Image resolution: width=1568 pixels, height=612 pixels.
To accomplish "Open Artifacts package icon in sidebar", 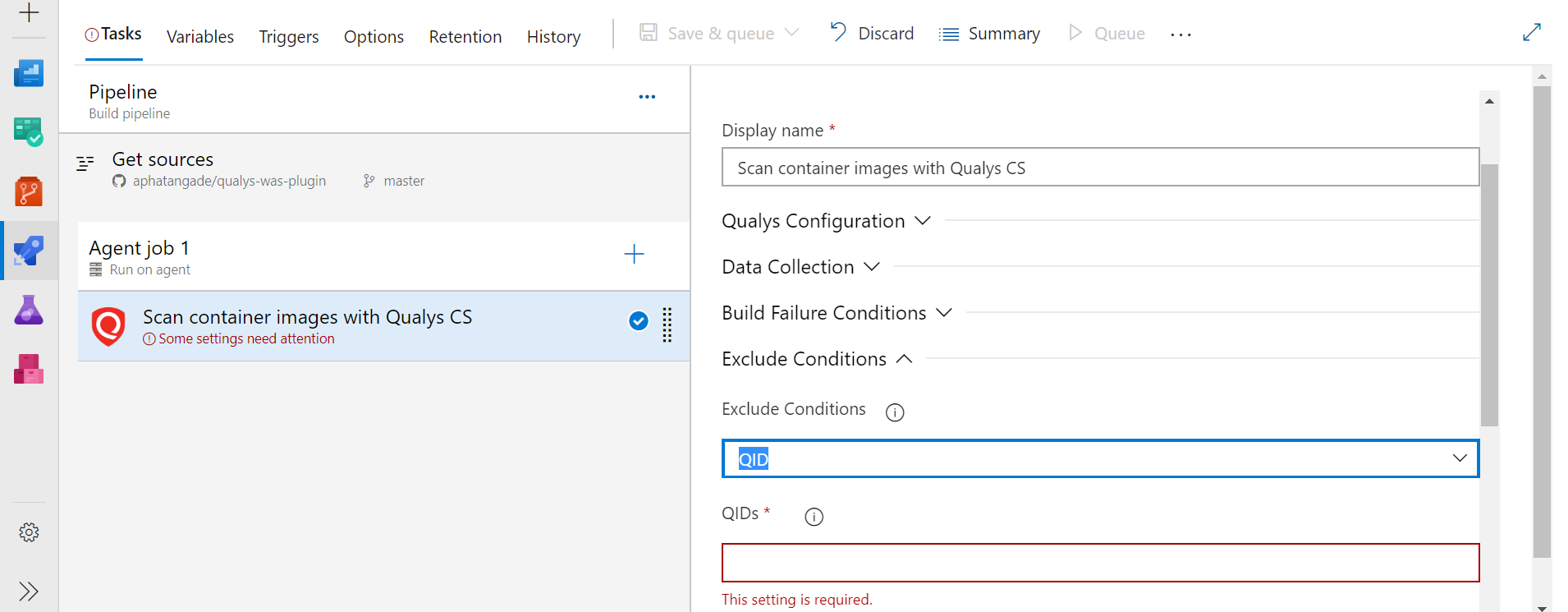I will click(29, 369).
